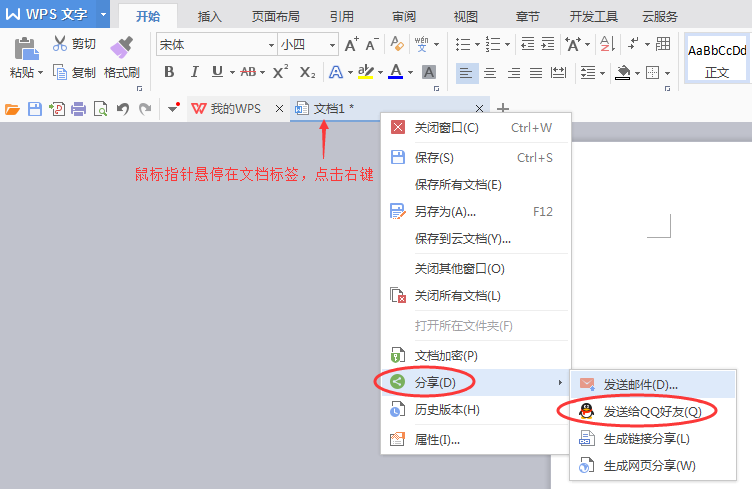Click save disk icon in quick toolbar
This screenshot has height=489, width=752.
[x=35, y=109]
